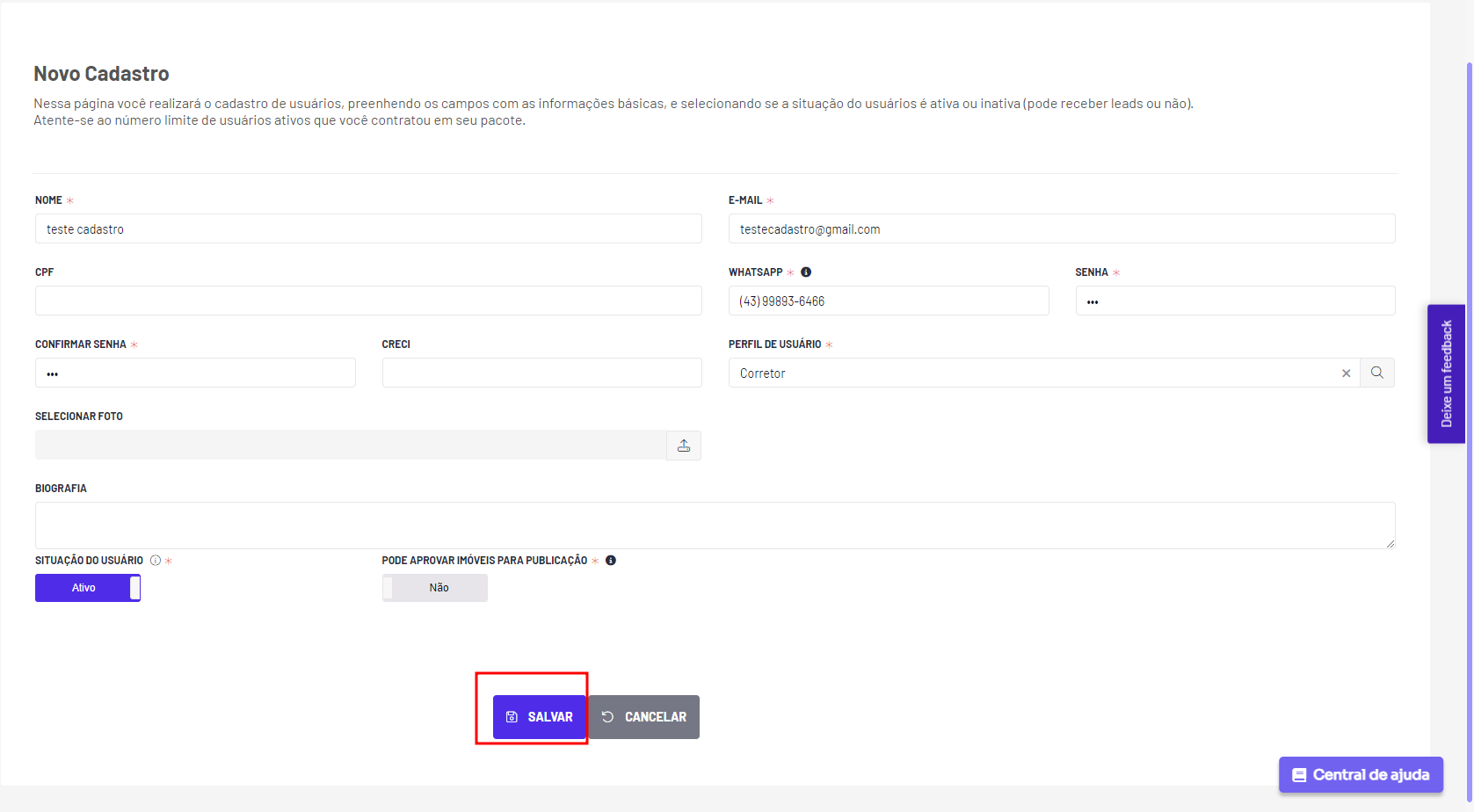
Task: Click the photo upload icon
Action: (x=684, y=446)
